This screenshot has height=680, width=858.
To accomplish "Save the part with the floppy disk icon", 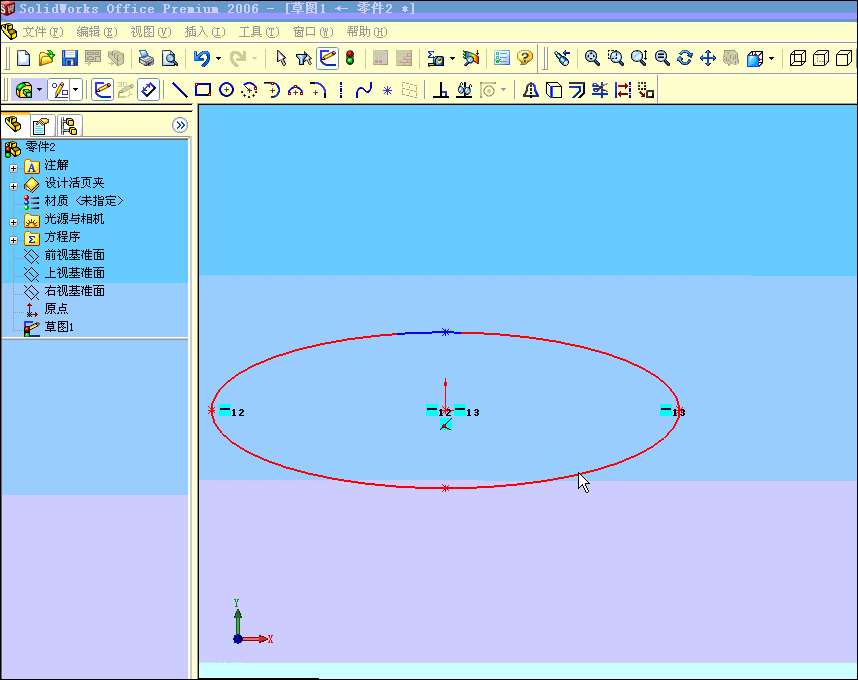I will point(70,58).
